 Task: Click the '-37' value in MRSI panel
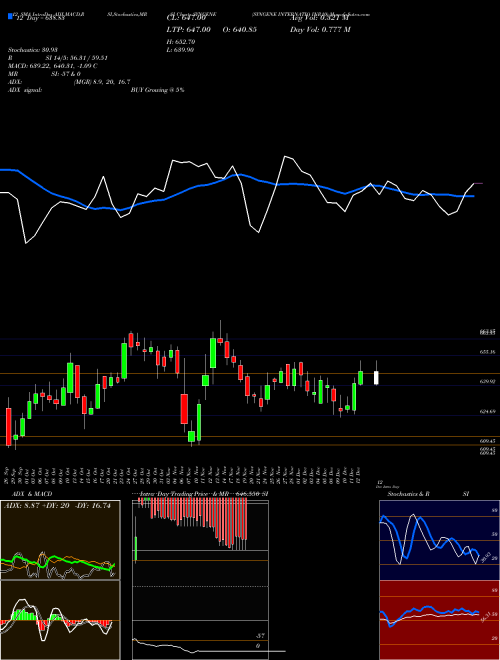[x=261, y=636]
